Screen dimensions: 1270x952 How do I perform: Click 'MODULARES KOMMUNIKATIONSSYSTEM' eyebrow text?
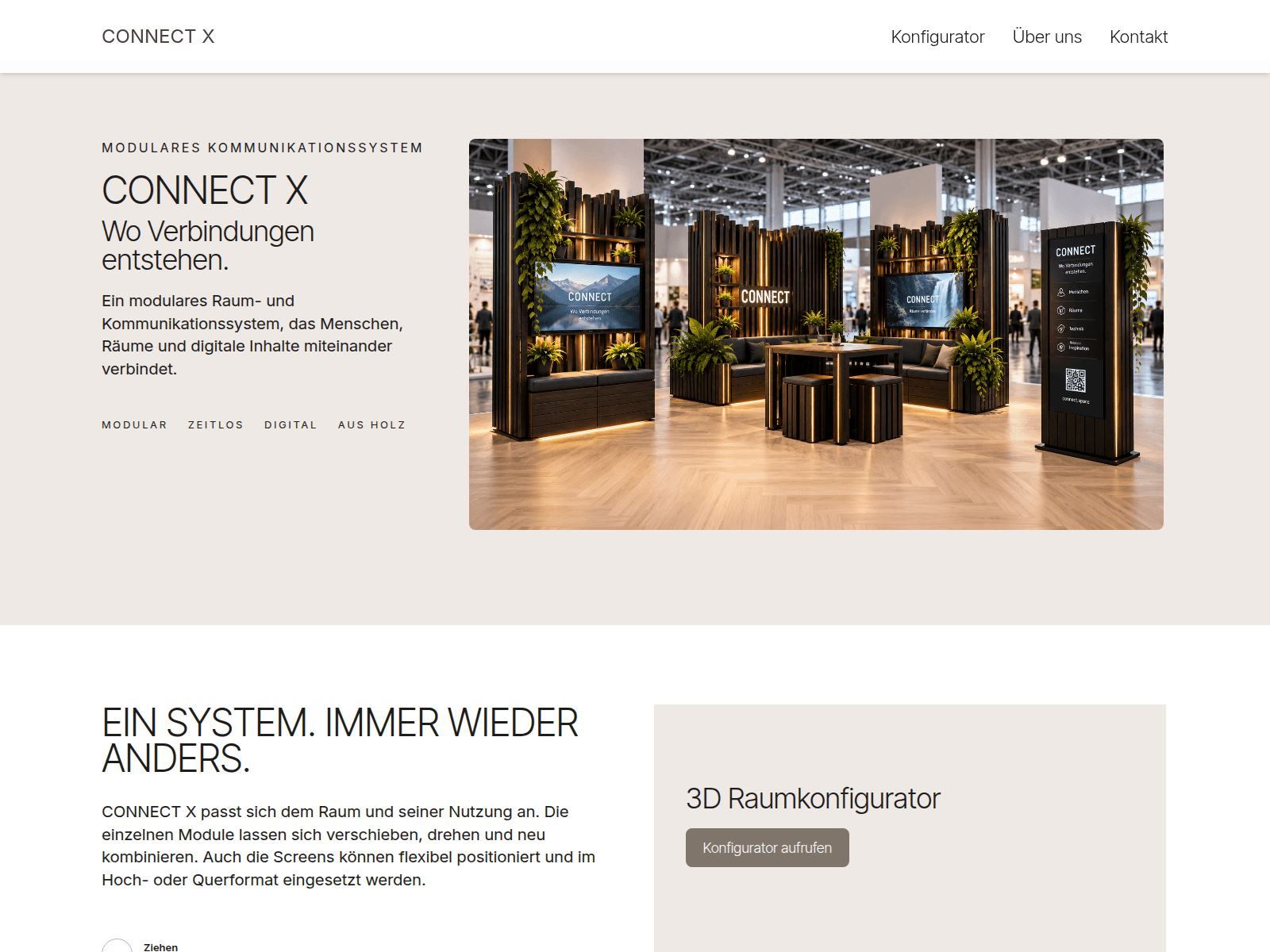click(x=262, y=148)
